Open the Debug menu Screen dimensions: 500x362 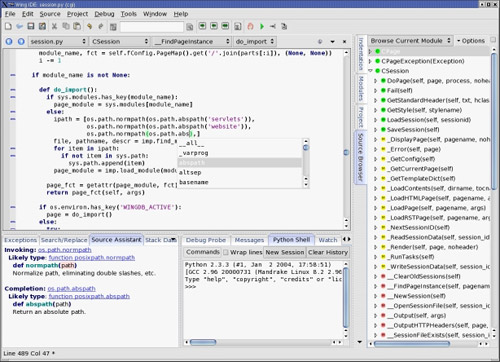(x=104, y=14)
